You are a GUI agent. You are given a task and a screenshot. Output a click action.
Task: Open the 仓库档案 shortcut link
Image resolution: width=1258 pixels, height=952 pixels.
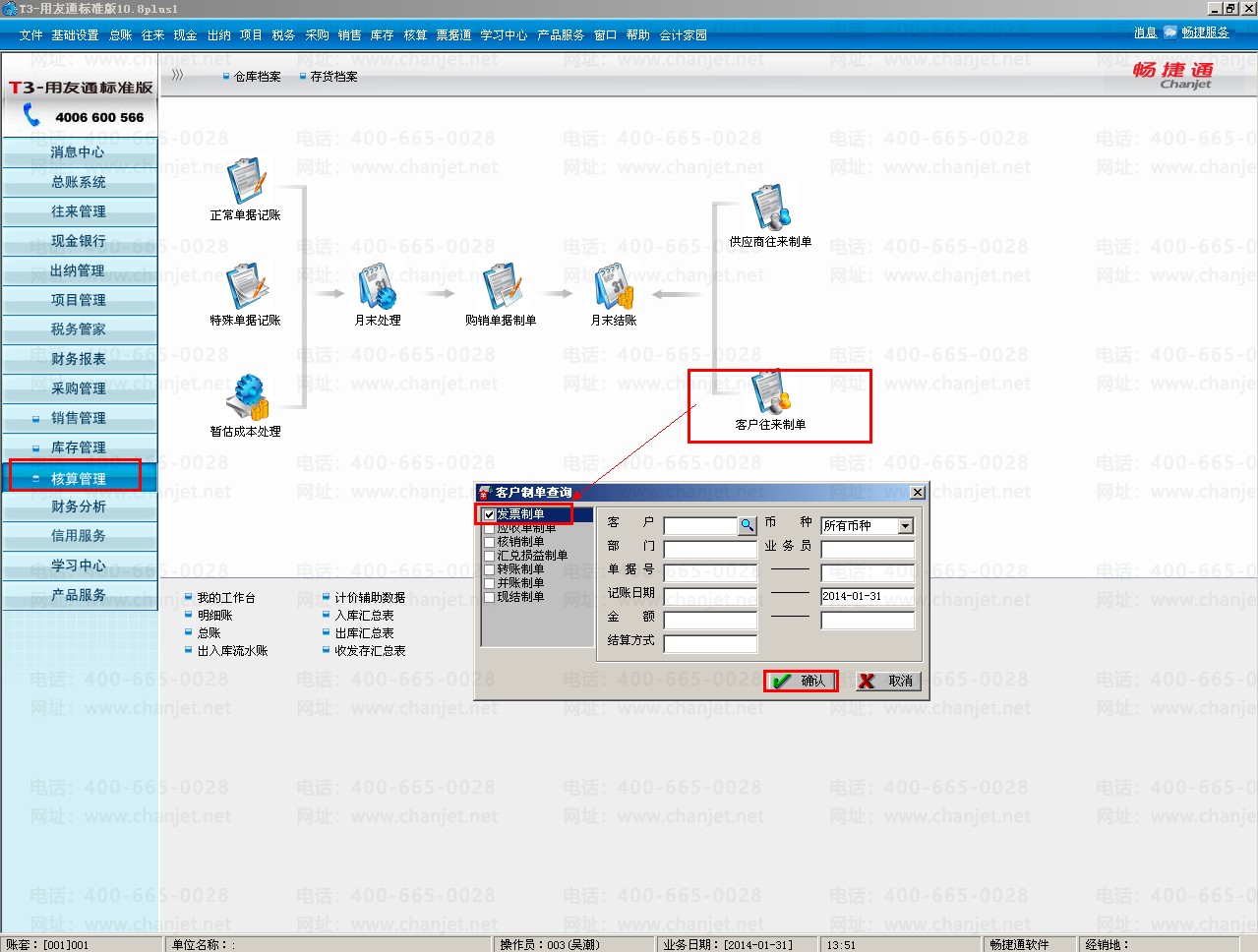pos(258,77)
